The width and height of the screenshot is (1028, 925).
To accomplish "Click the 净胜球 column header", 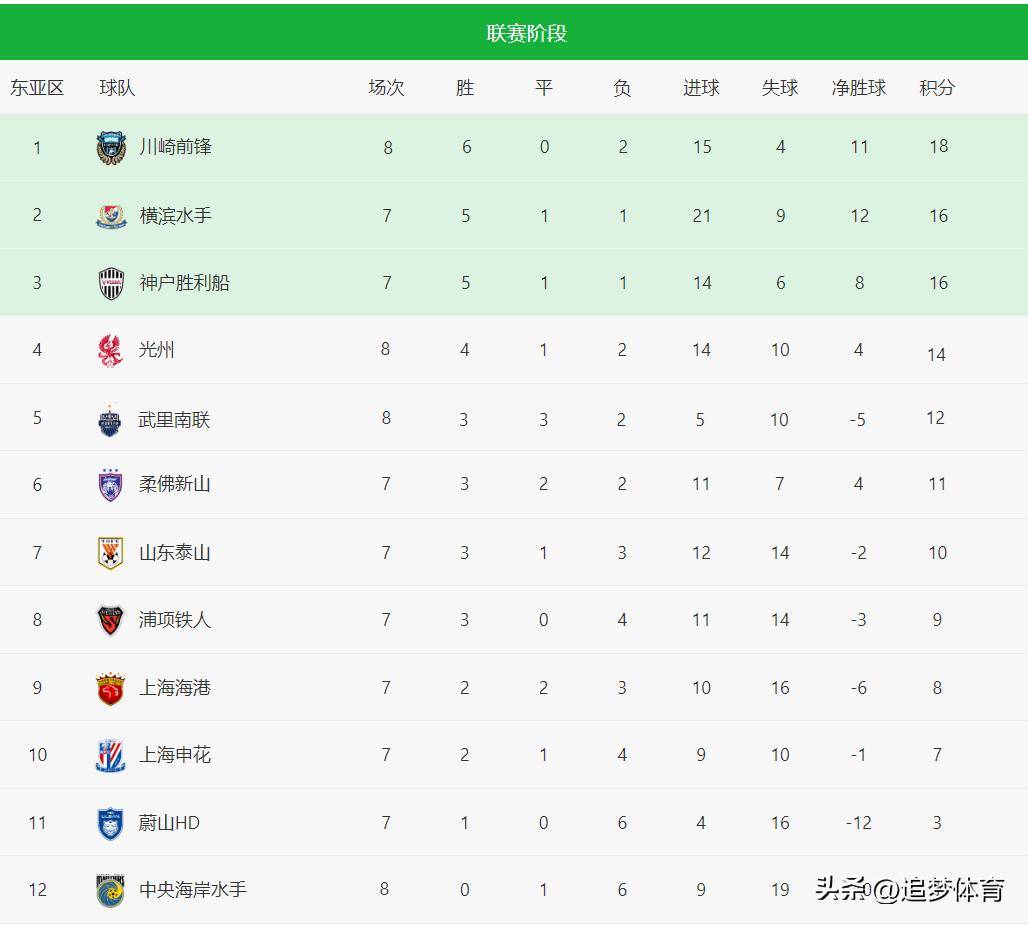I will (858, 88).
